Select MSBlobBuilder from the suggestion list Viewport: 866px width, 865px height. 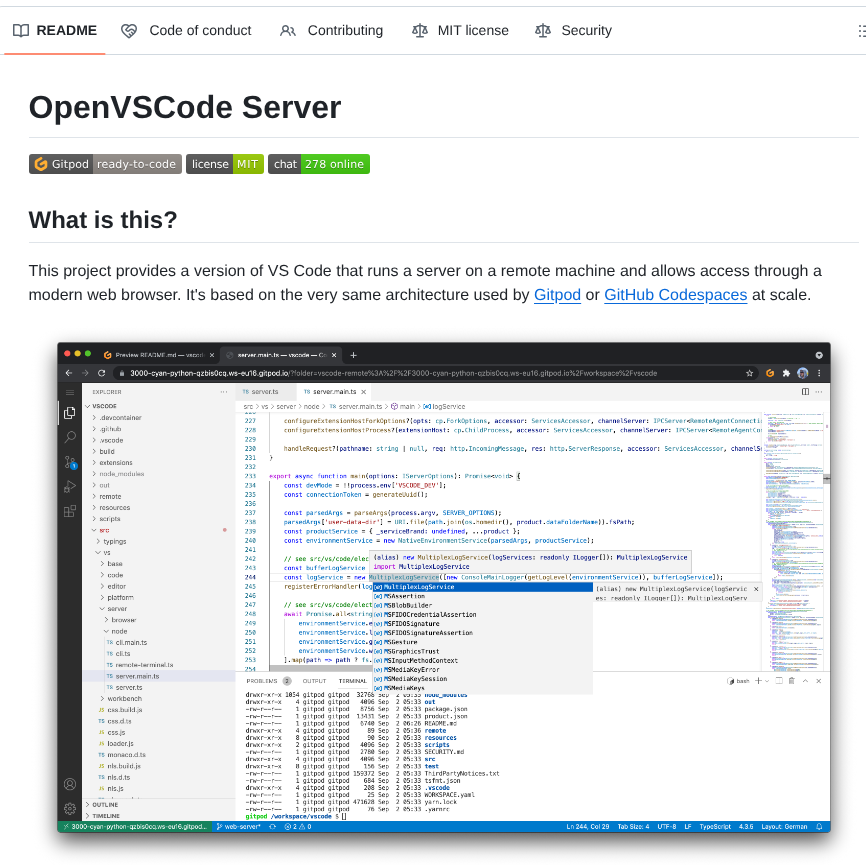coord(406,606)
